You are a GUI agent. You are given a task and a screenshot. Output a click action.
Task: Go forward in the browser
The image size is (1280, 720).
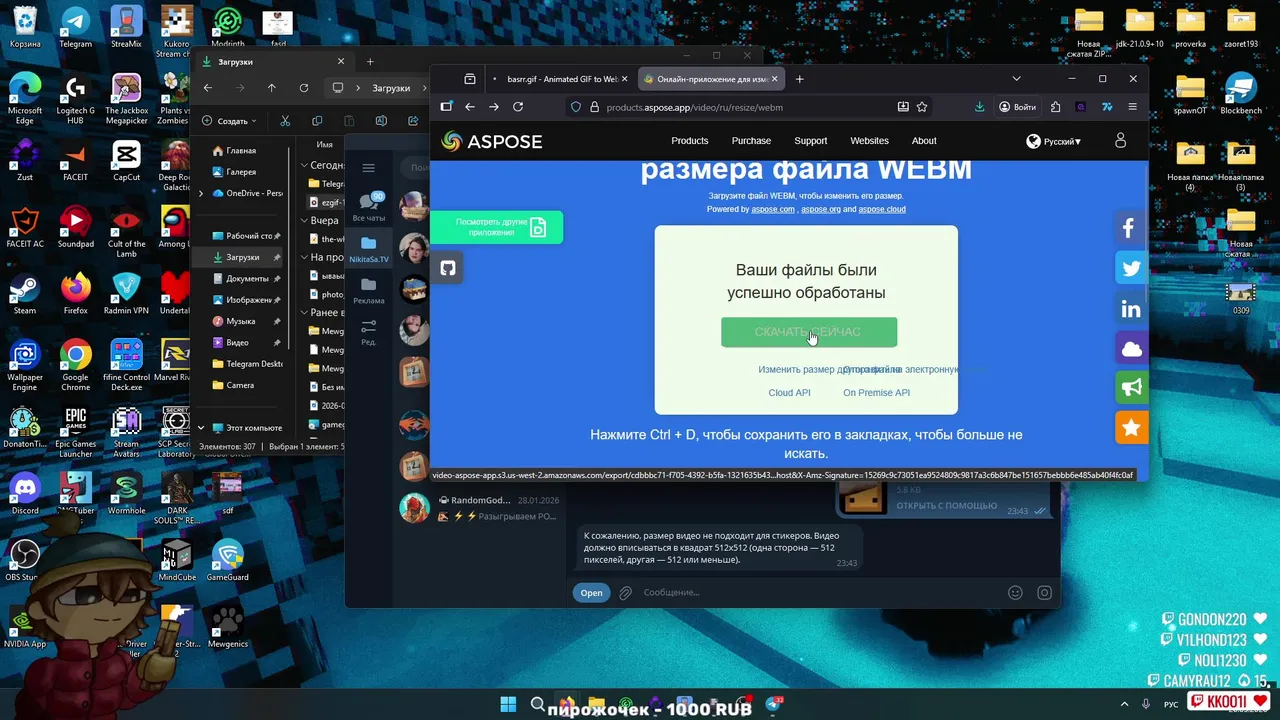click(494, 107)
